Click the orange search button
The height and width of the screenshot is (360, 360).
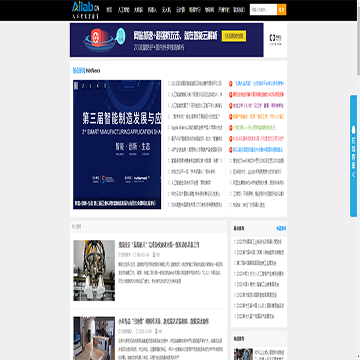click(x=282, y=10)
